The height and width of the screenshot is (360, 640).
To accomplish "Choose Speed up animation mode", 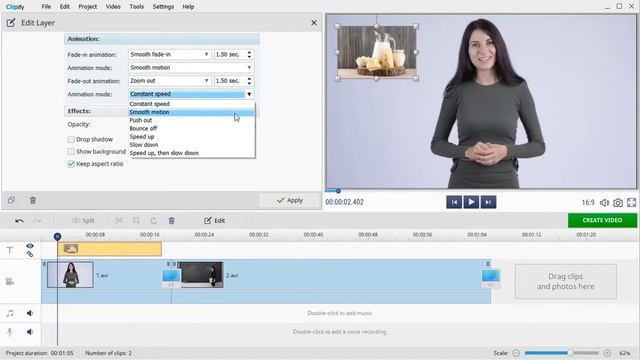I will 192,137.
